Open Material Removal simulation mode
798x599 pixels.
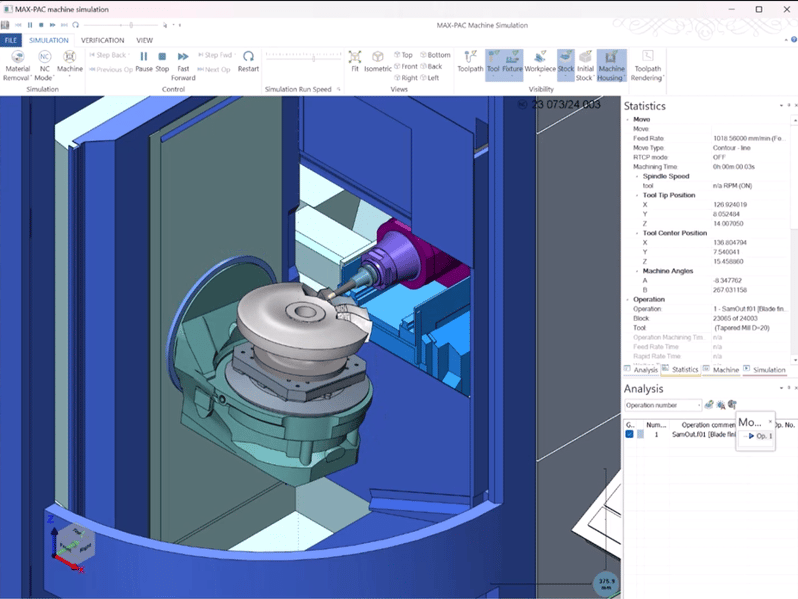pyautogui.click(x=17, y=66)
